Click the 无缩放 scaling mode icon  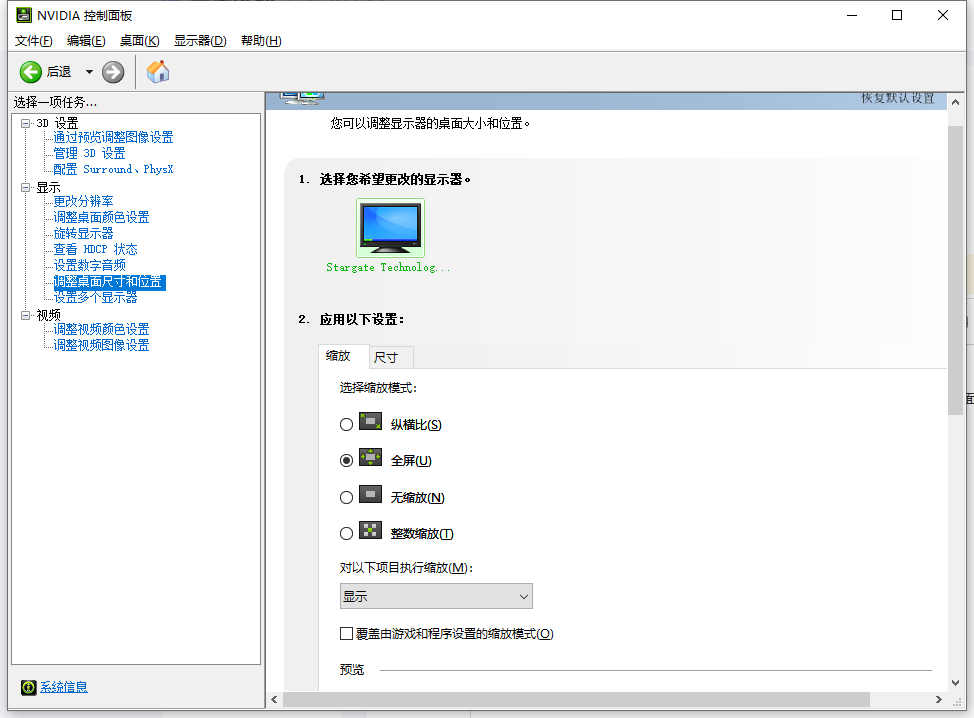coord(370,494)
